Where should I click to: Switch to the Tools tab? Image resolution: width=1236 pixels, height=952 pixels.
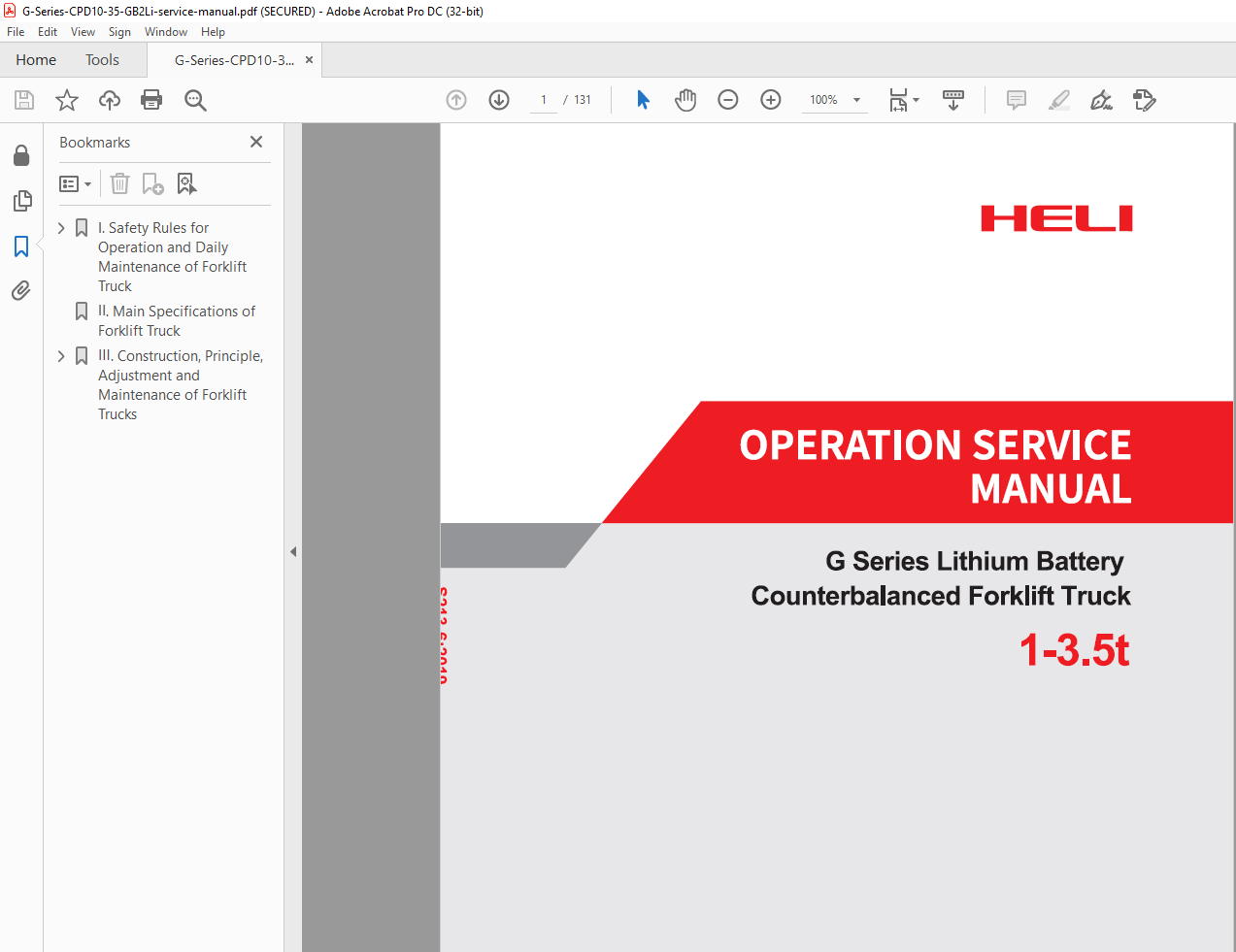(x=102, y=60)
